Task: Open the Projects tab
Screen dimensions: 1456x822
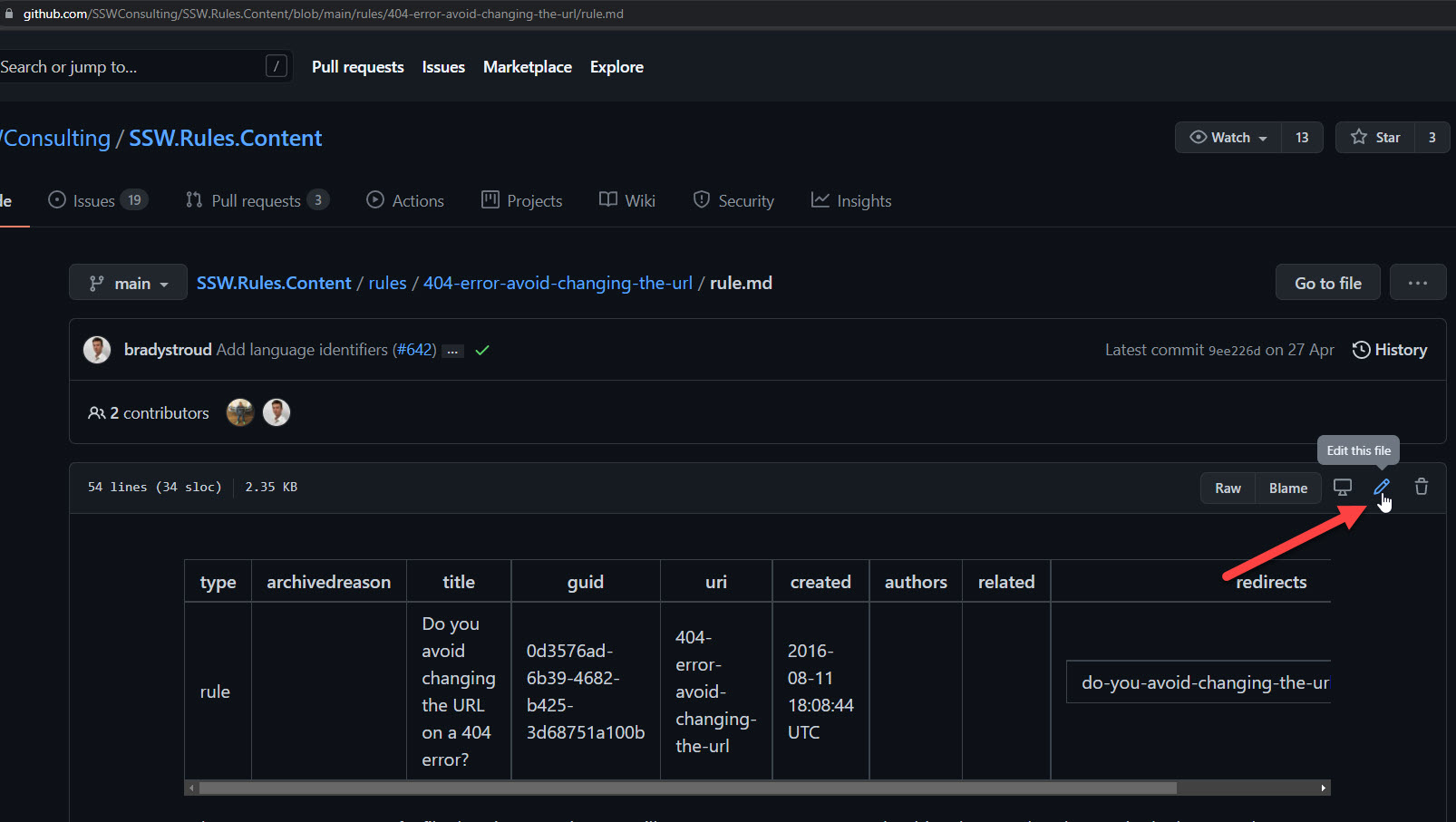Action: [522, 200]
